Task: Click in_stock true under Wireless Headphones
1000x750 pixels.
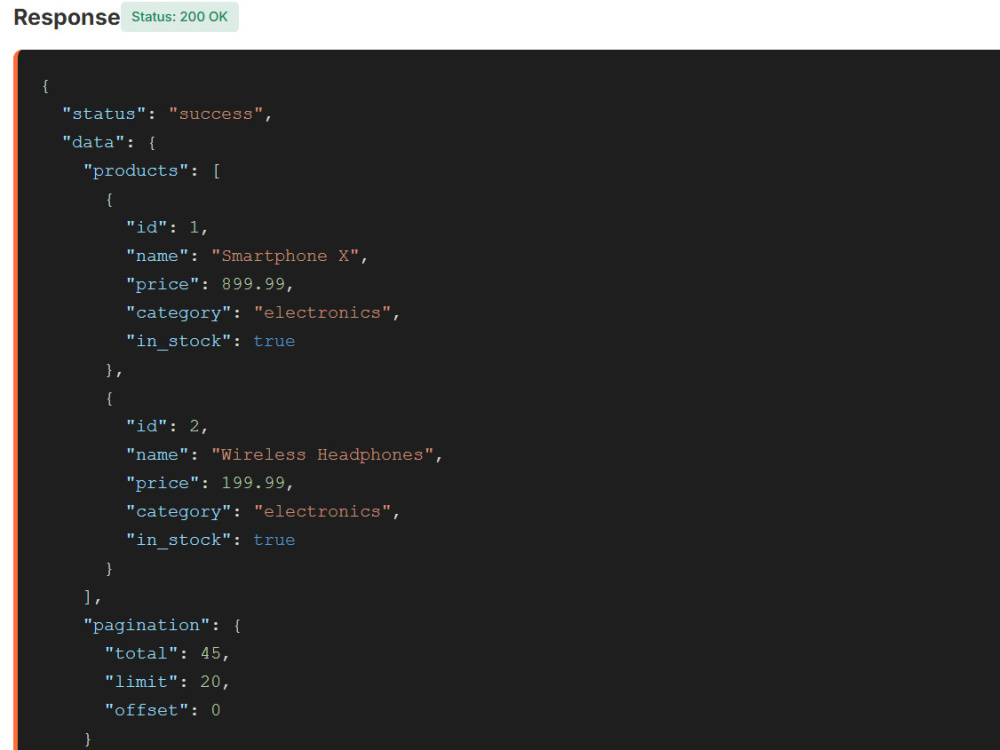Action: [274, 540]
